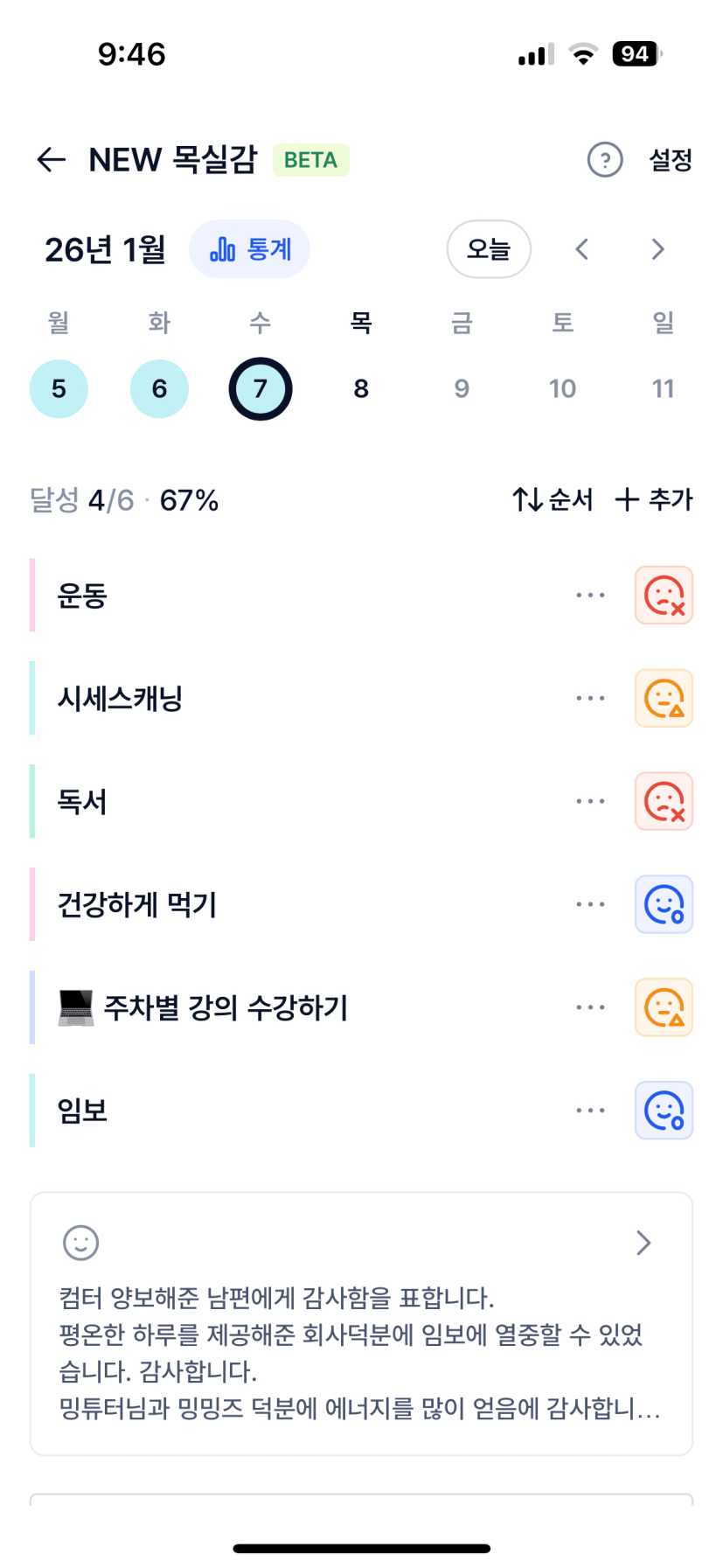This screenshot has width=723, height=1568.
Task: Add a new habit with 추가
Action: (x=654, y=499)
